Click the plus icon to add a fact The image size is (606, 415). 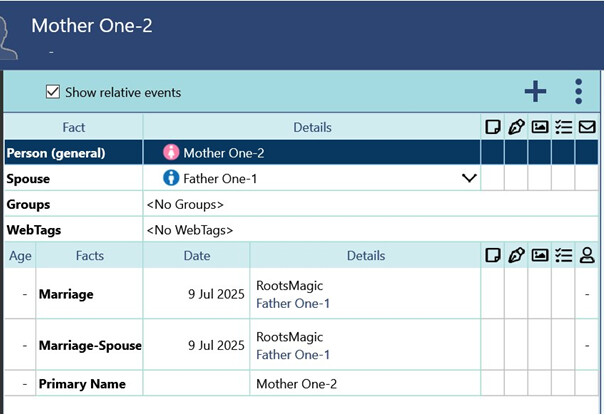(535, 92)
